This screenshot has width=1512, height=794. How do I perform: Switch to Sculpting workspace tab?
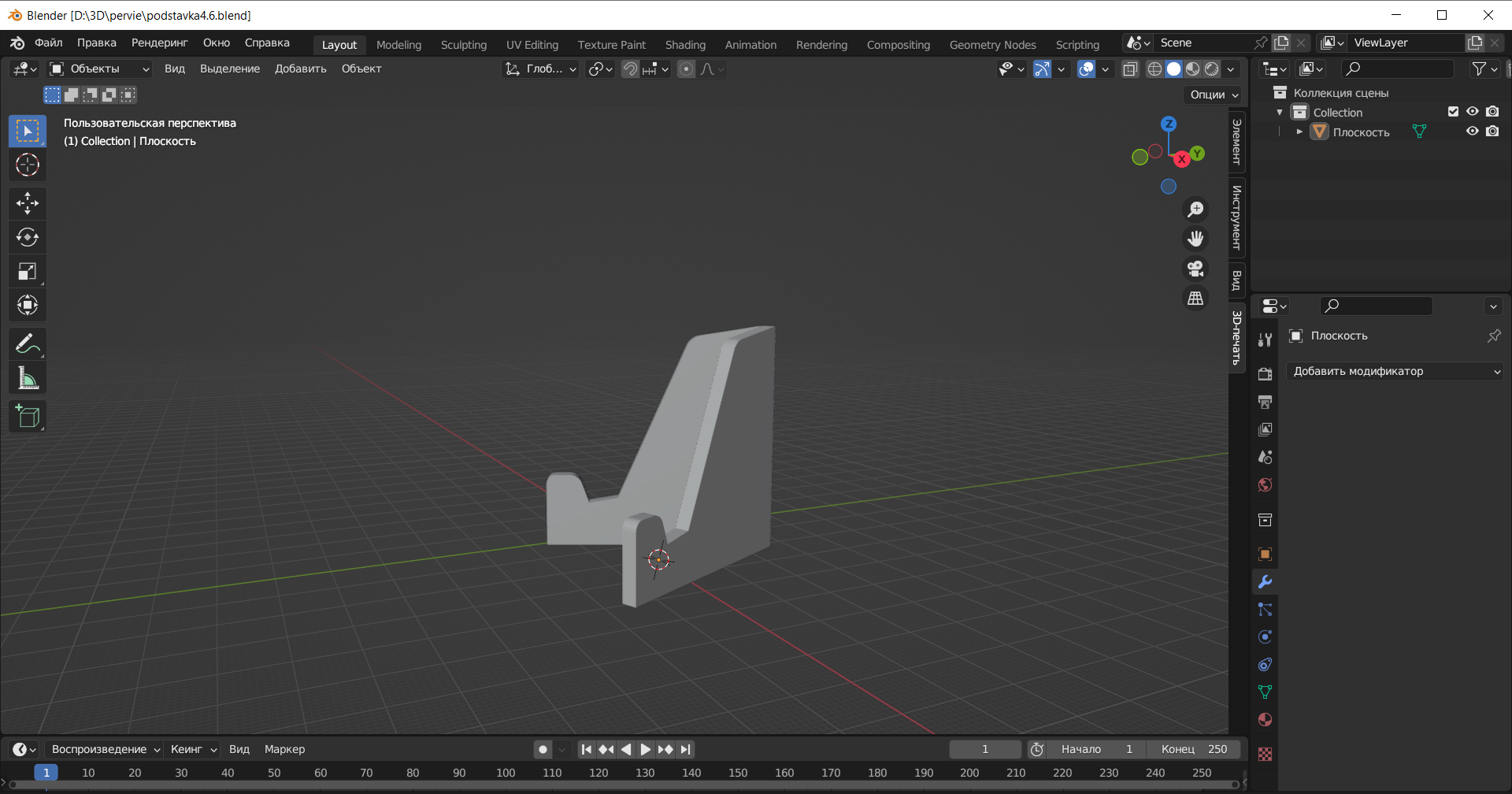coord(464,45)
